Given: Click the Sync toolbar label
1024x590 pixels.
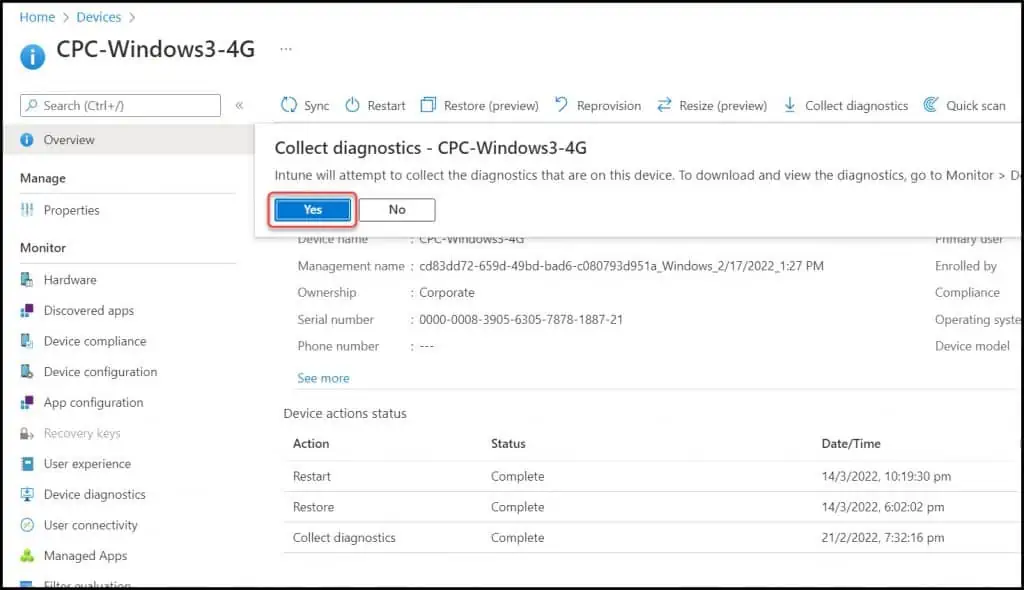Looking at the screenshot, I should click(317, 106).
